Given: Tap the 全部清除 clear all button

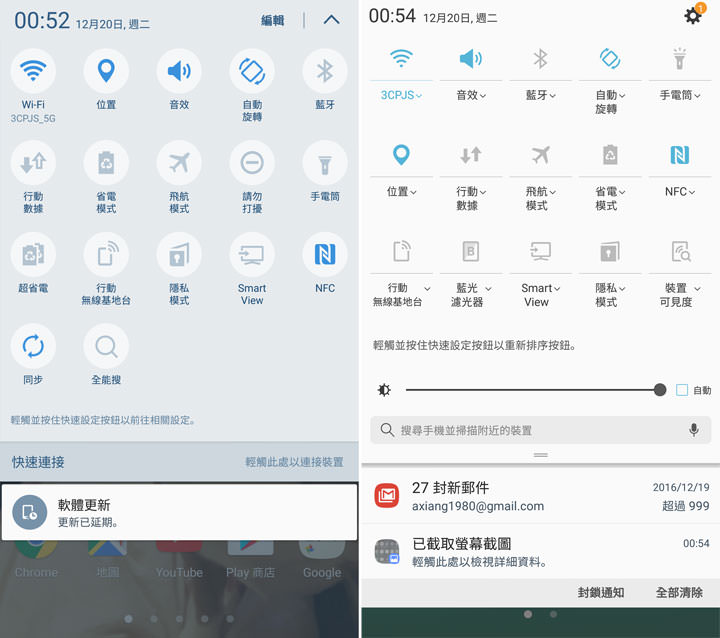Looking at the screenshot, I should [x=679, y=593].
